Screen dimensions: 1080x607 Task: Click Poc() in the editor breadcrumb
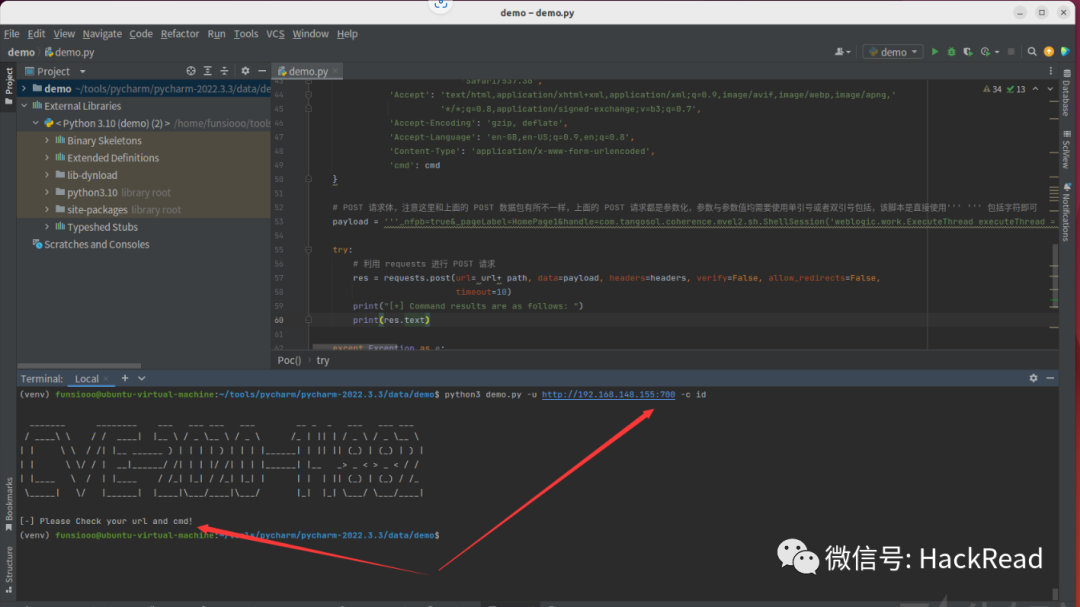[x=289, y=360]
